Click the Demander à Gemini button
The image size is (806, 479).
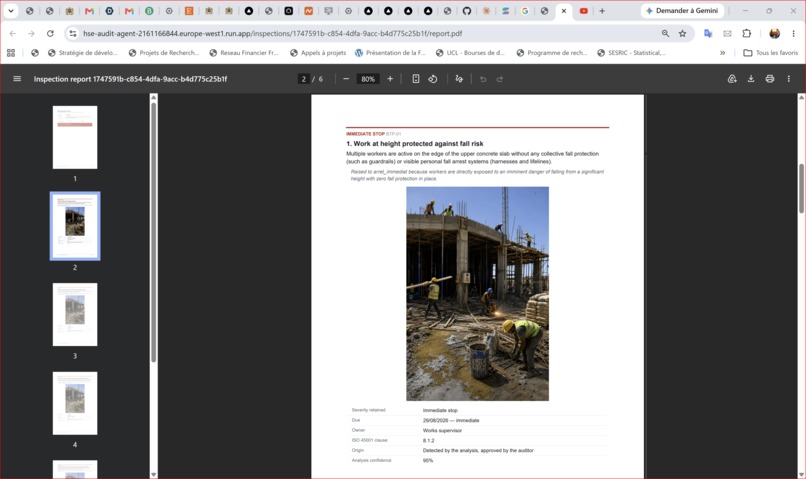(682, 11)
